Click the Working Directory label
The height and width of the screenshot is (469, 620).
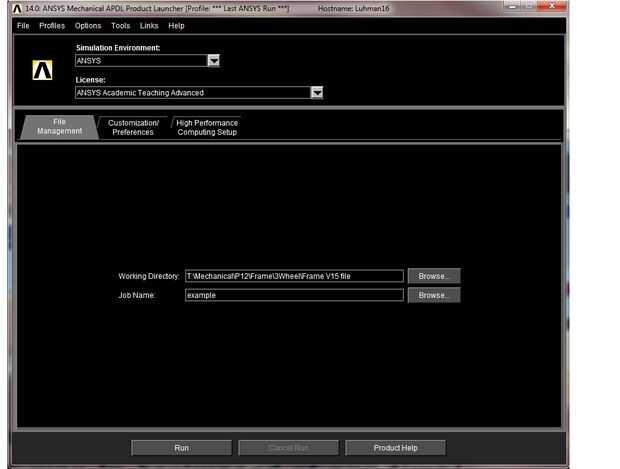point(149,276)
